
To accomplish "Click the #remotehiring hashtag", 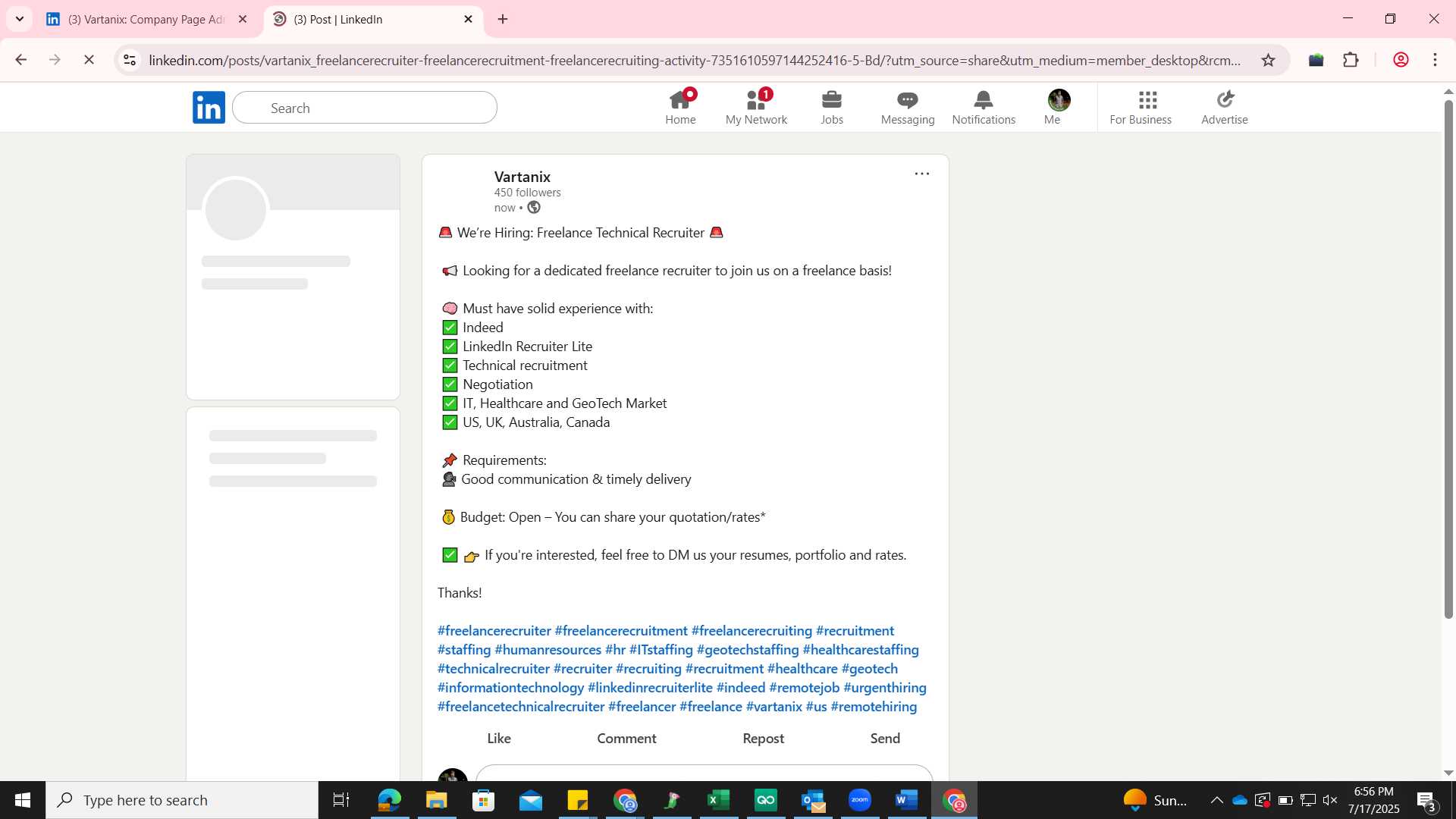I will [x=874, y=707].
